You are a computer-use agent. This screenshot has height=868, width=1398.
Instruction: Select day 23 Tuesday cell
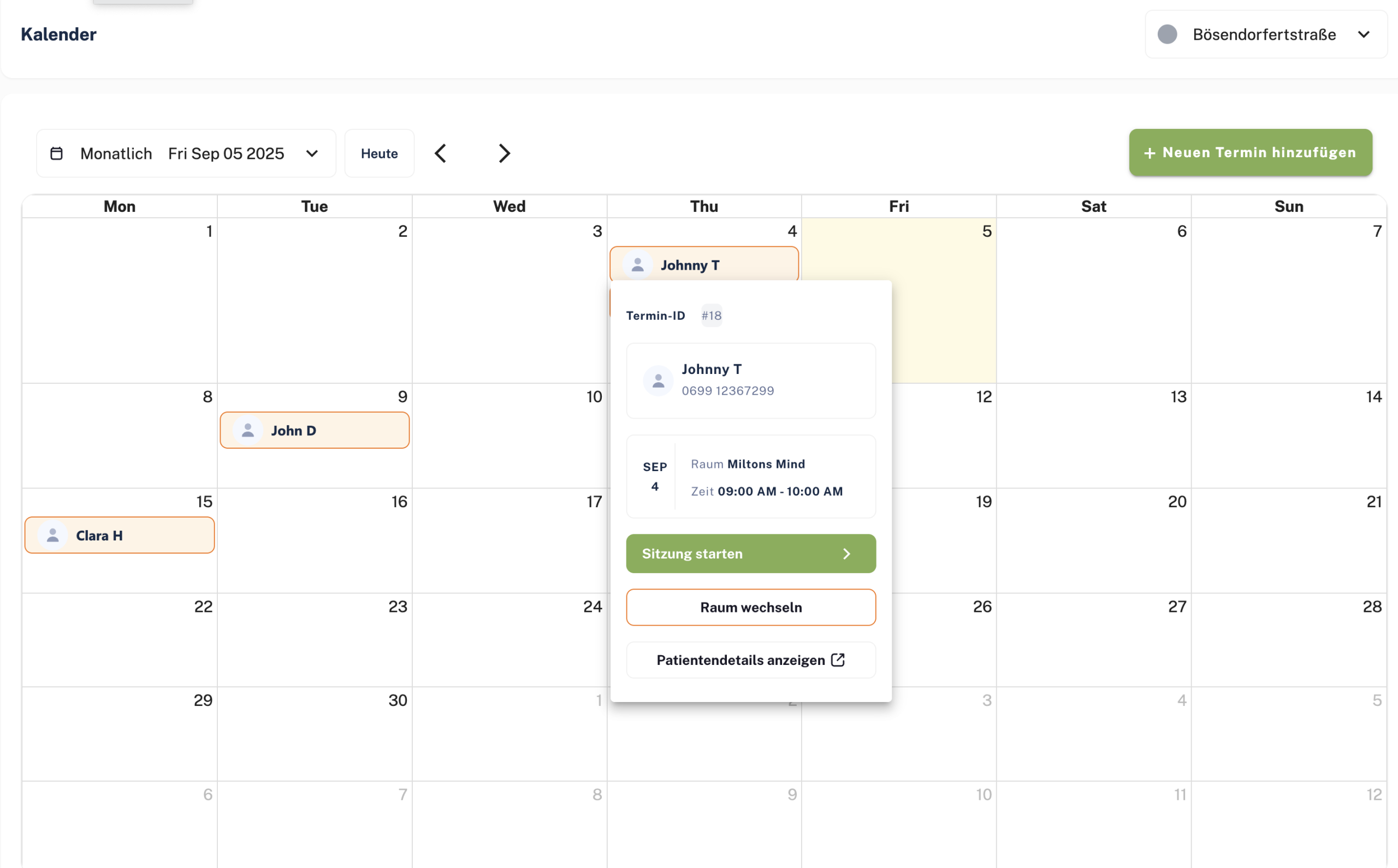coord(315,640)
